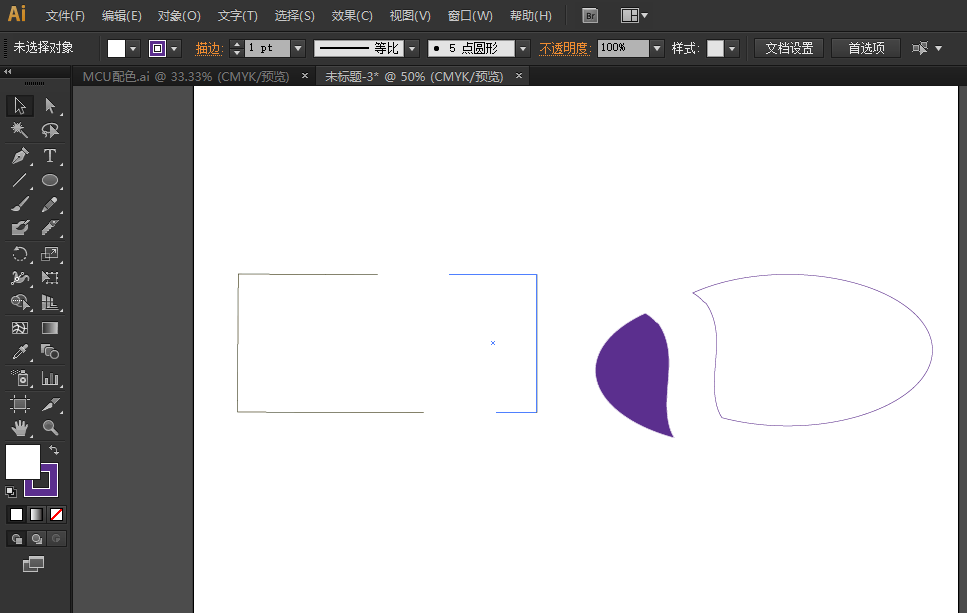Open the 5 点圆形 brush dropdown
Viewport: 967px width, 613px height.
coord(523,48)
